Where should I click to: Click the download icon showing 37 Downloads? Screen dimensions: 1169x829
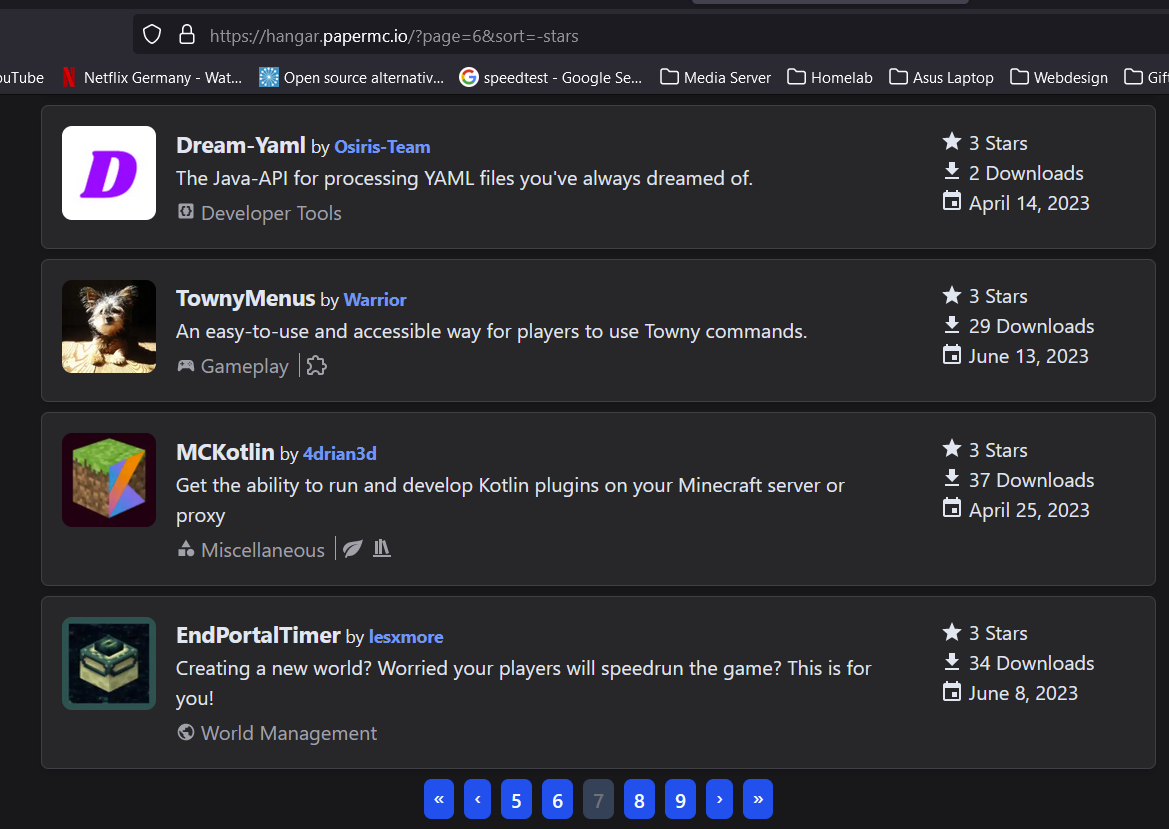tap(950, 478)
